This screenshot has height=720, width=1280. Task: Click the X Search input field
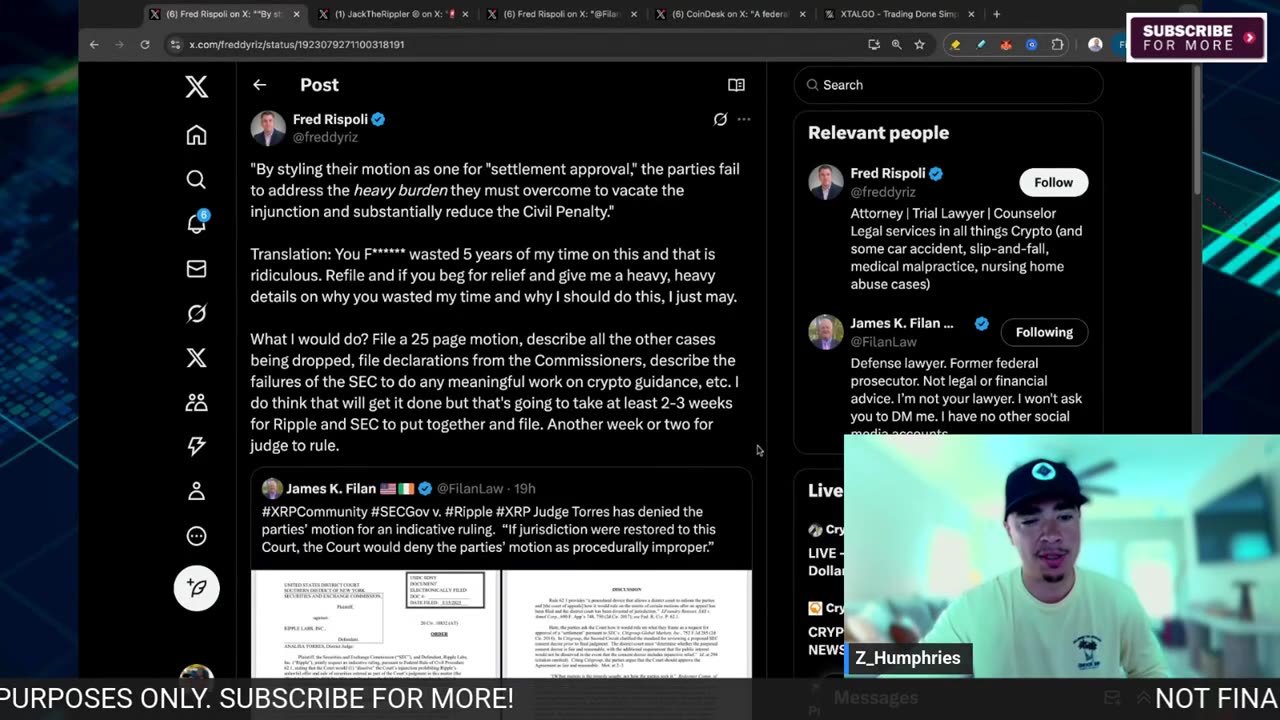948,85
